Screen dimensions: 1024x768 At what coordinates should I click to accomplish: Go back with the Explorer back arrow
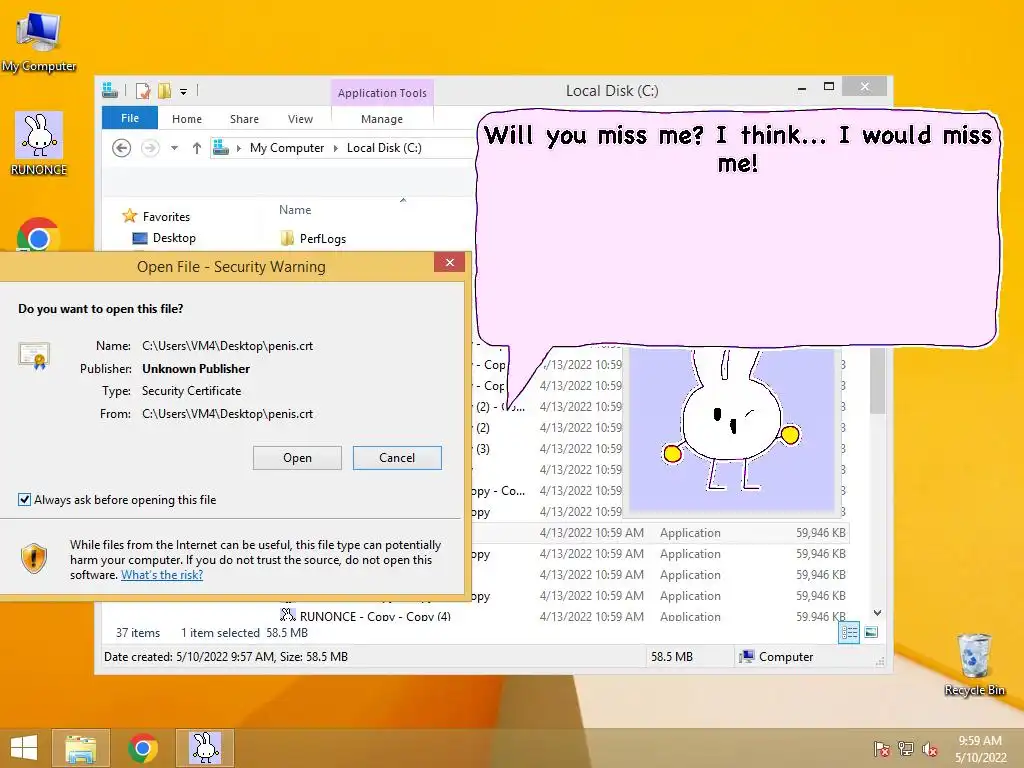tap(121, 148)
